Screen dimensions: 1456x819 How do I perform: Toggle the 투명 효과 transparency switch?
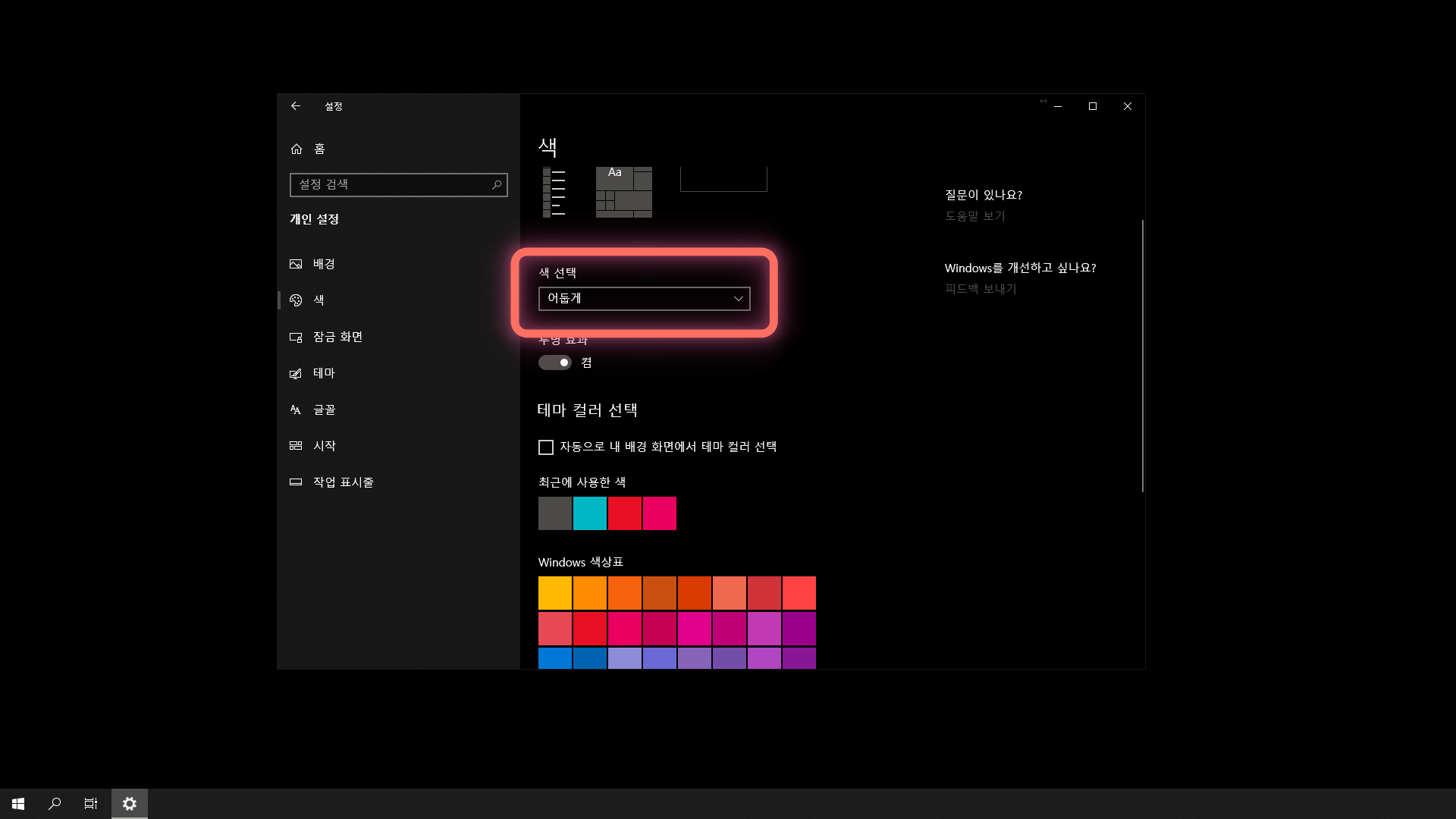tap(555, 362)
